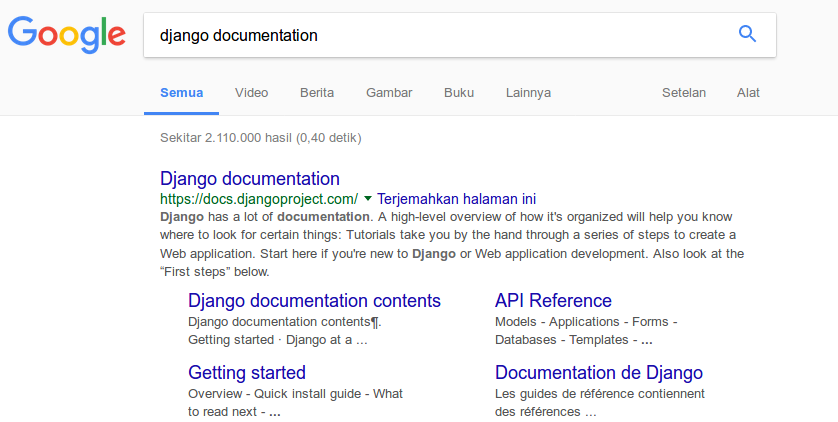
Task: Open the 'API Reference' sitelink
Action: point(553,301)
